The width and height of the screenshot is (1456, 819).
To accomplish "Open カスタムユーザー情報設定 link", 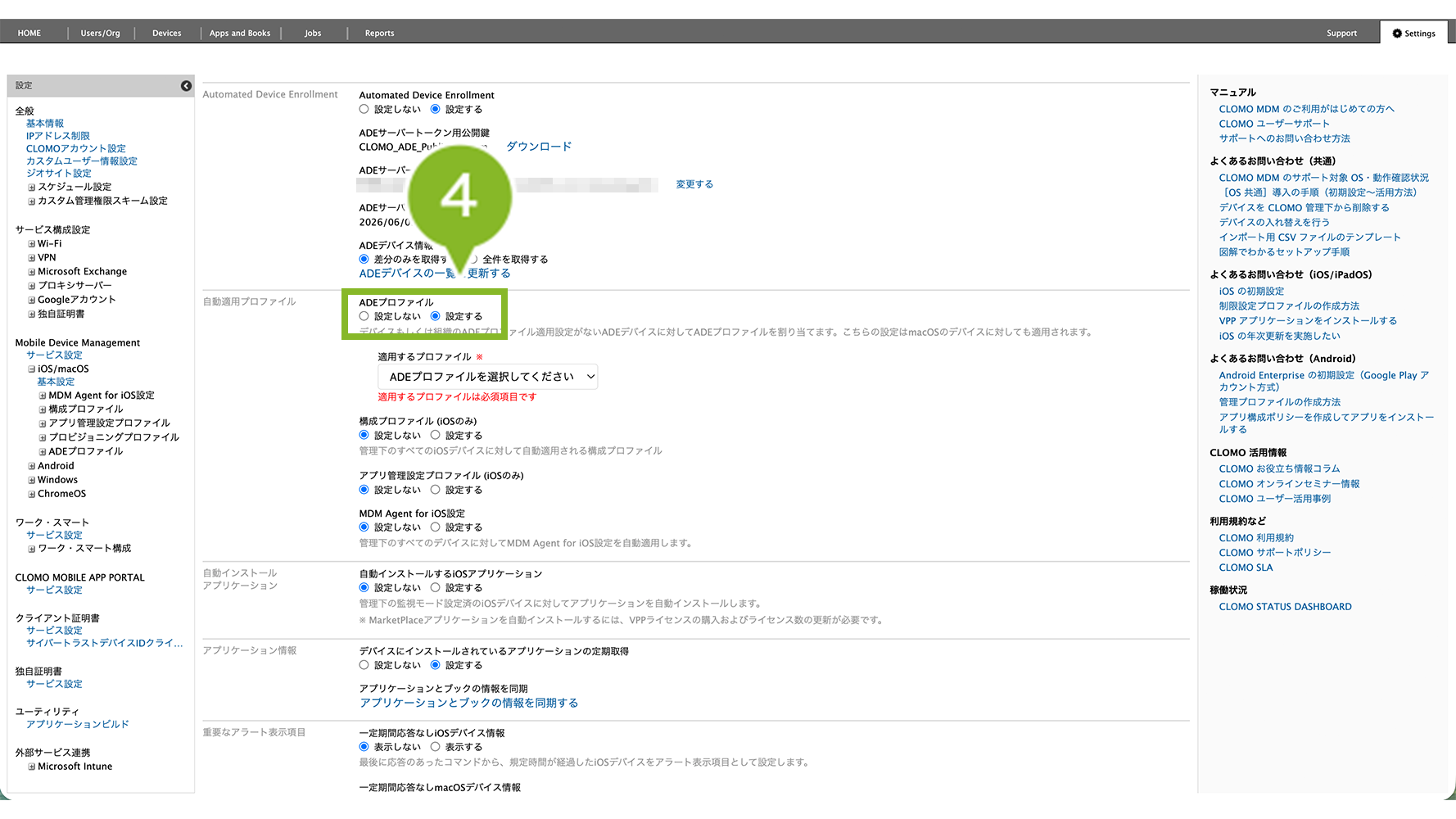I will 82,161.
